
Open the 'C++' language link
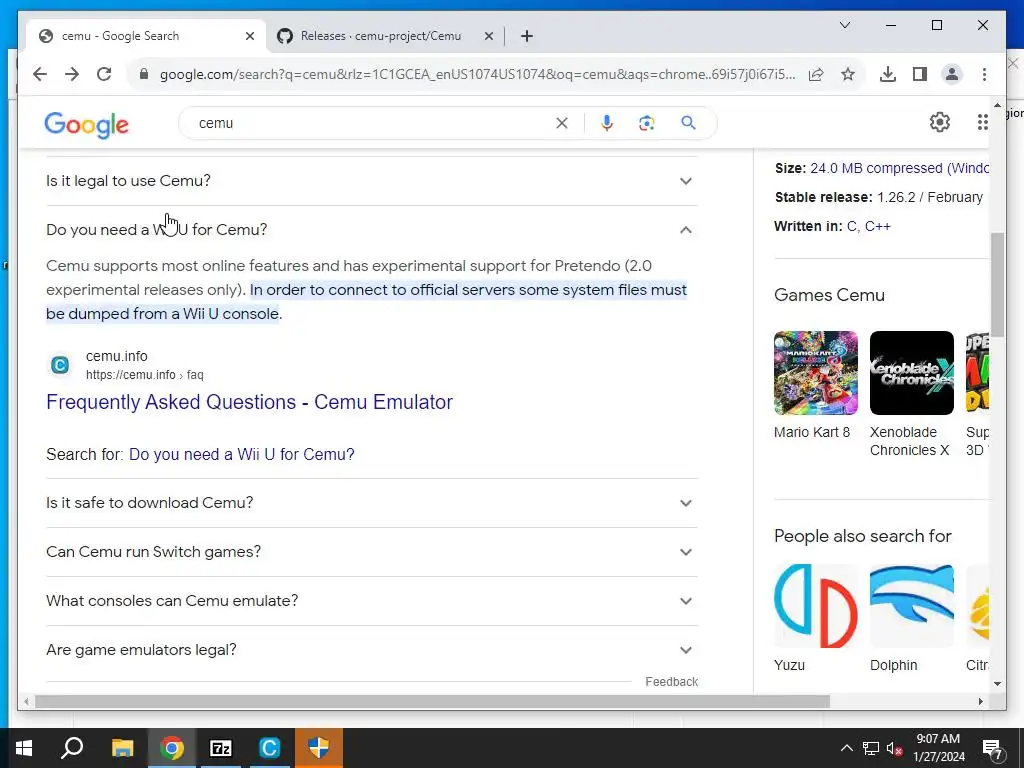877,226
